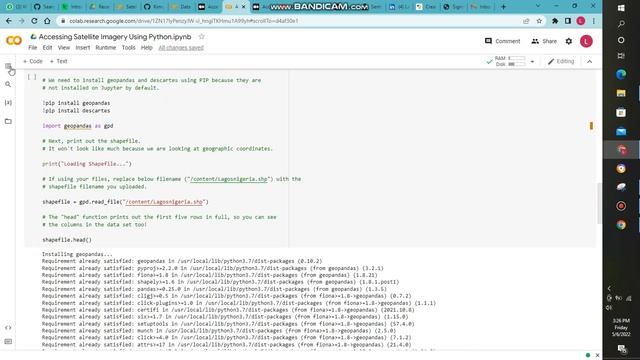This screenshot has width=640, height=360.
Task: Open the Tools menu
Action: 128,48
